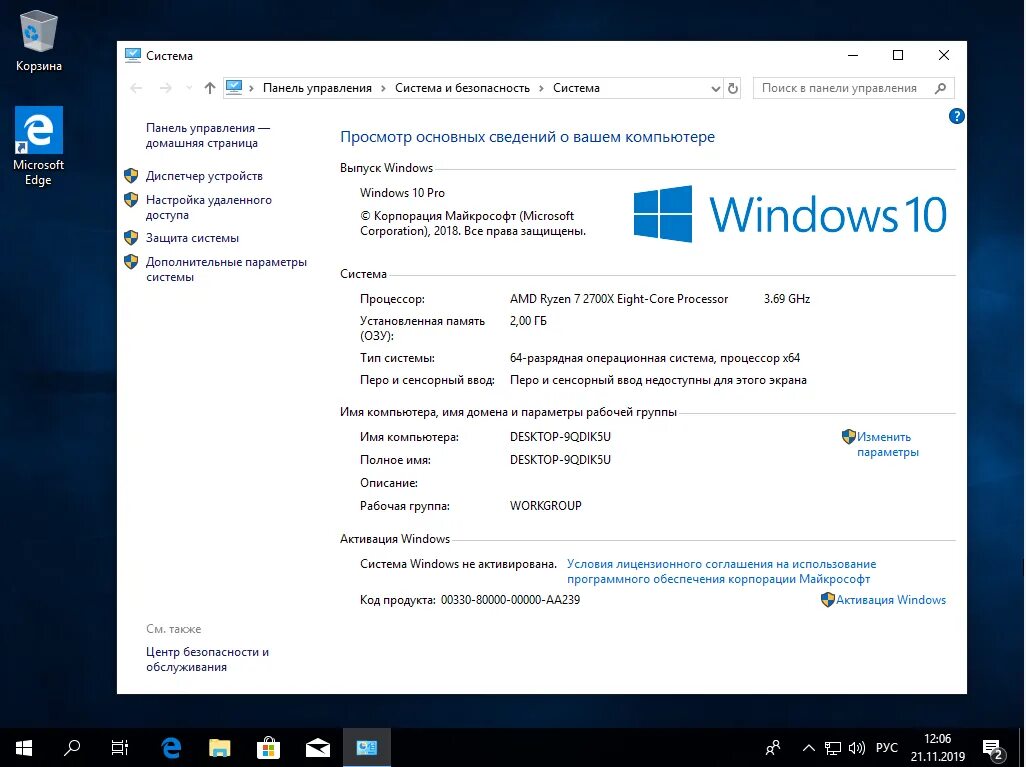Open the blue Help question icon

[956, 116]
